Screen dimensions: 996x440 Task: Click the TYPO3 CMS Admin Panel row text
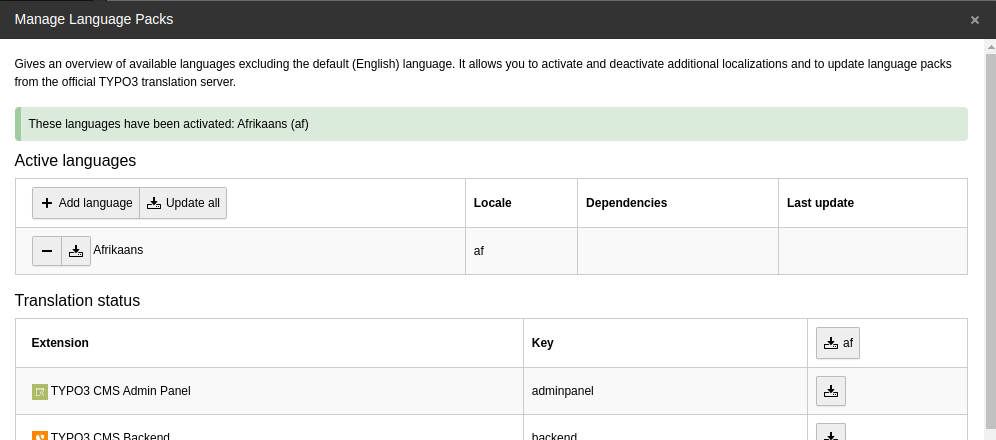pyautogui.click(x=121, y=391)
